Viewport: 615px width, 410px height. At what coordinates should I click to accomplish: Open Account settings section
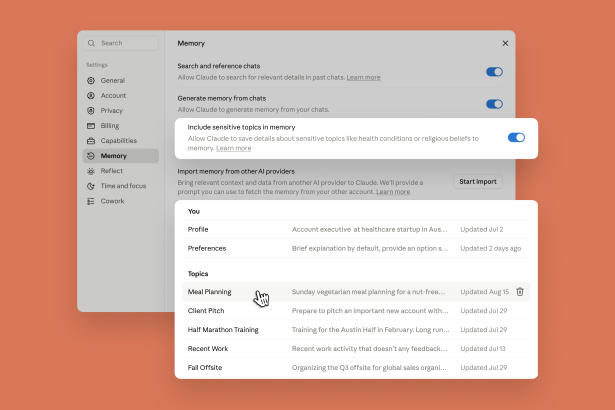pyautogui.click(x=121, y=95)
